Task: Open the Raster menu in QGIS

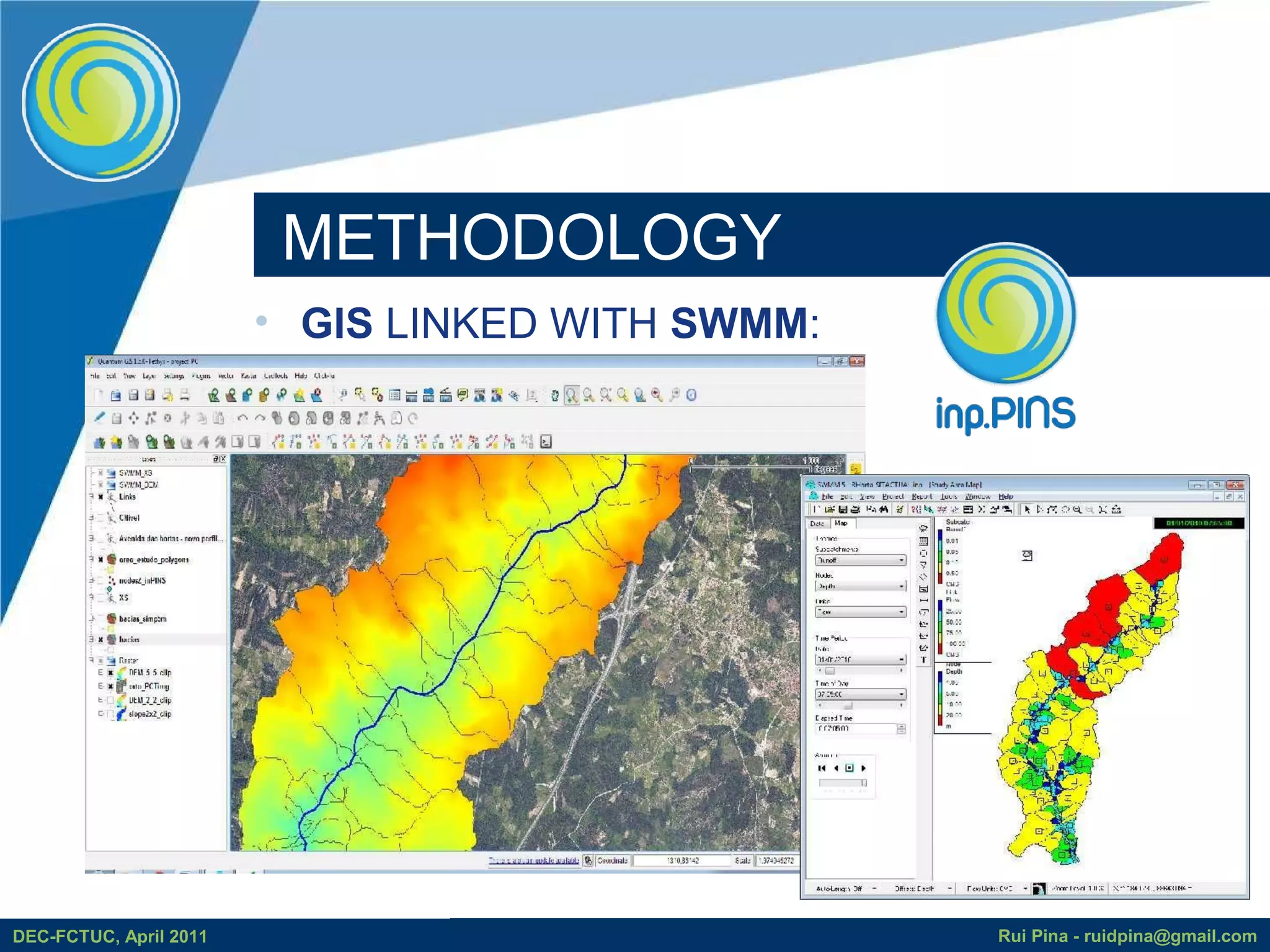Action: pyautogui.click(x=248, y=376)
